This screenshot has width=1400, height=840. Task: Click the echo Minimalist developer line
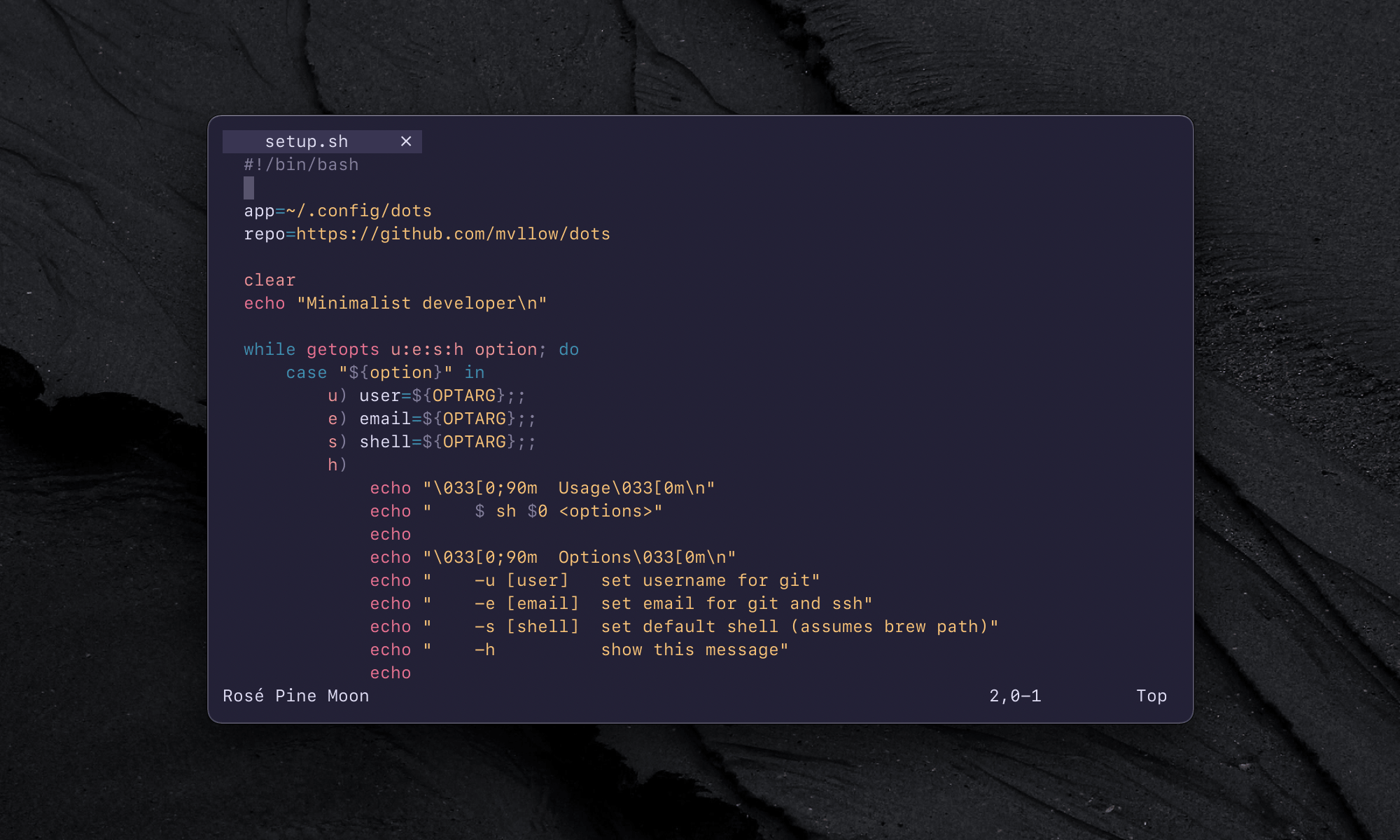tap(395, 303)
